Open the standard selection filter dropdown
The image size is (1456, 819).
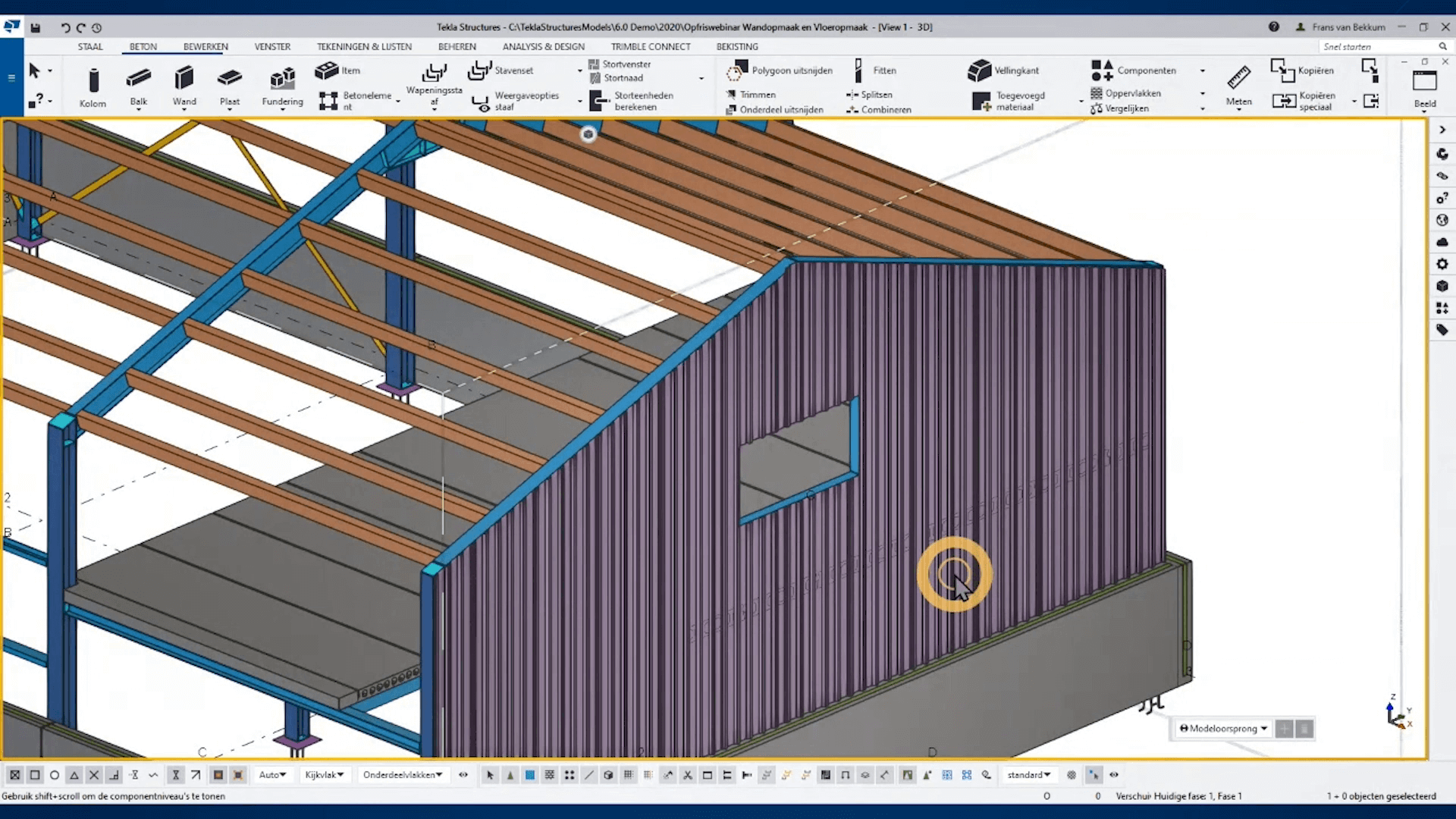(x=1029, y=775)
